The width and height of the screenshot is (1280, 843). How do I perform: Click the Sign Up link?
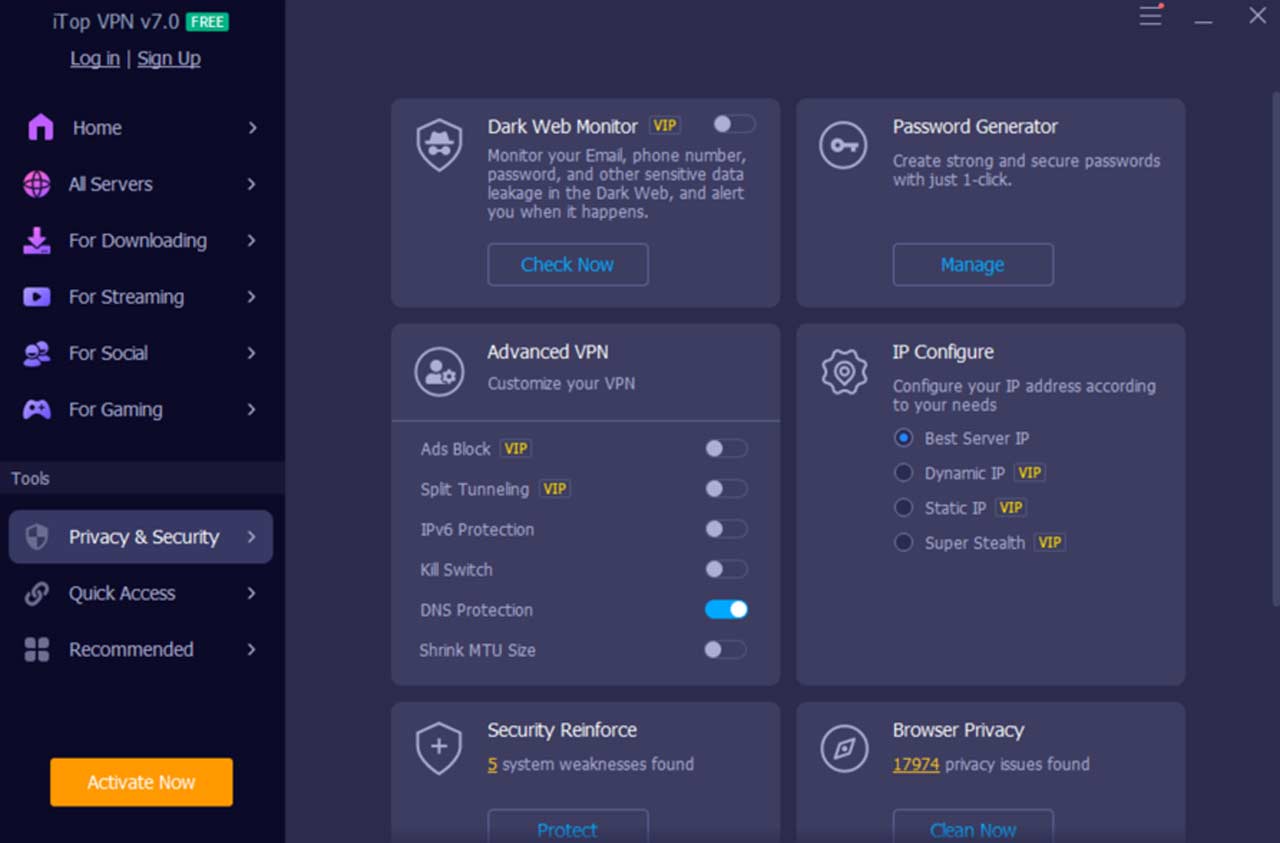coord(168,58)
